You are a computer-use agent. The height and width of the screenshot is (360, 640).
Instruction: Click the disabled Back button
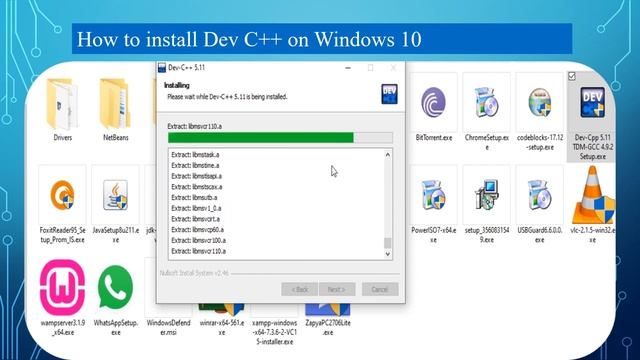point(300,289)
